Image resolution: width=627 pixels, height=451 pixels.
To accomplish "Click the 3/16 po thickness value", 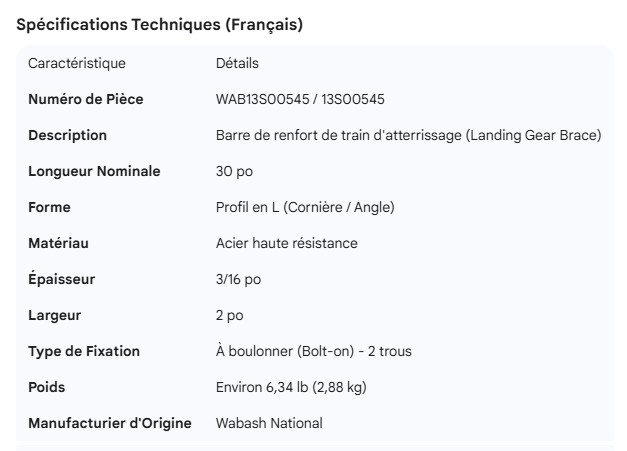I will [x=238, y=279].
